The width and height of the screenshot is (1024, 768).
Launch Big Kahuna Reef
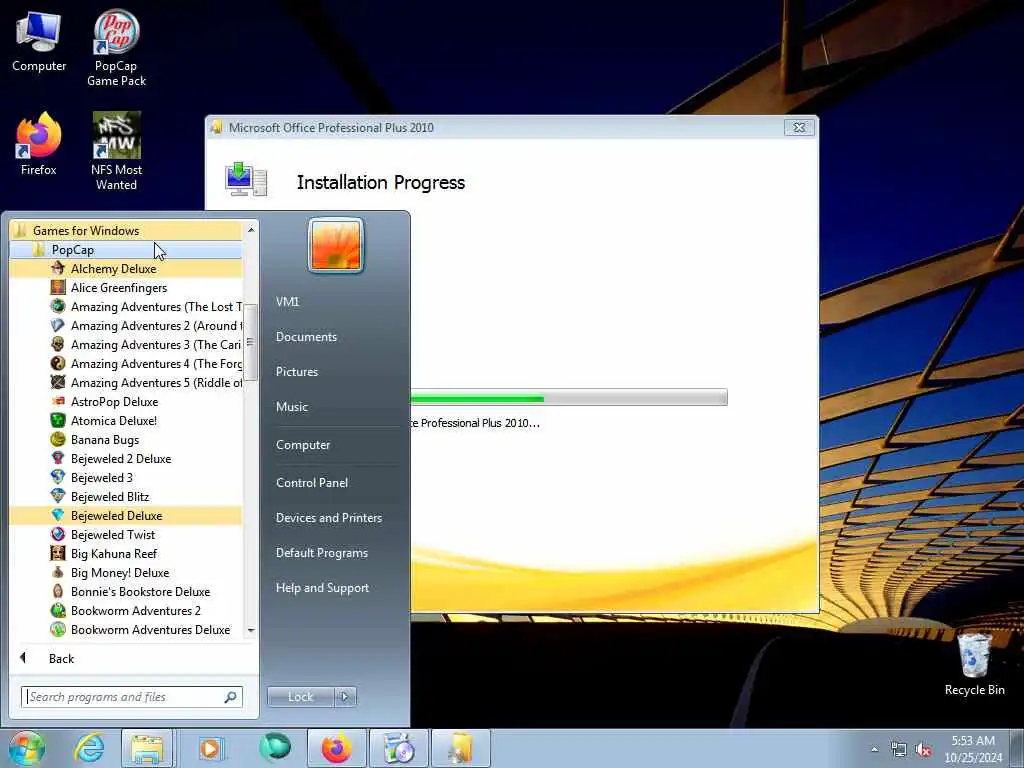125,553
